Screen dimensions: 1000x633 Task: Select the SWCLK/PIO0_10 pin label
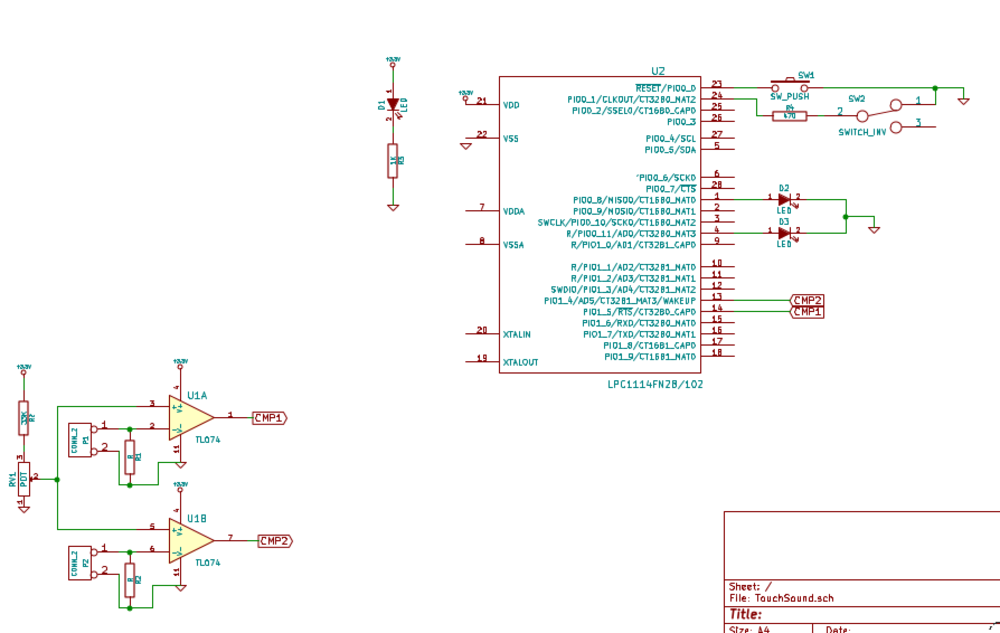tap(617, 222)
